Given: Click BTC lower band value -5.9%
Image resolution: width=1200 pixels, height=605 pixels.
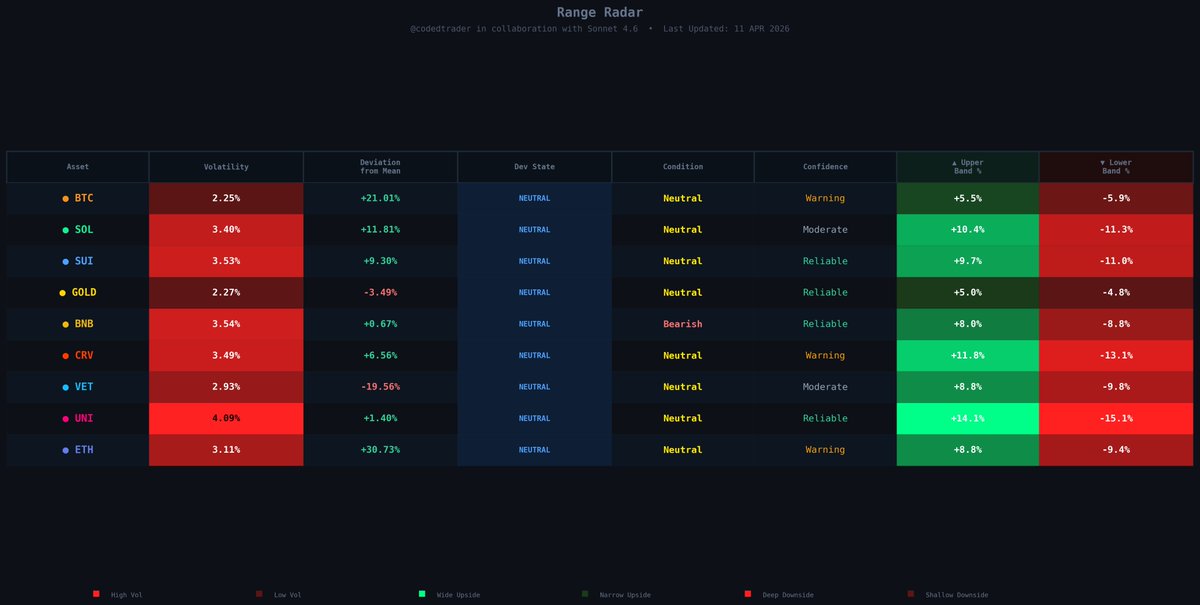Looking at the screenshot, I should (x=1116, y=199).
